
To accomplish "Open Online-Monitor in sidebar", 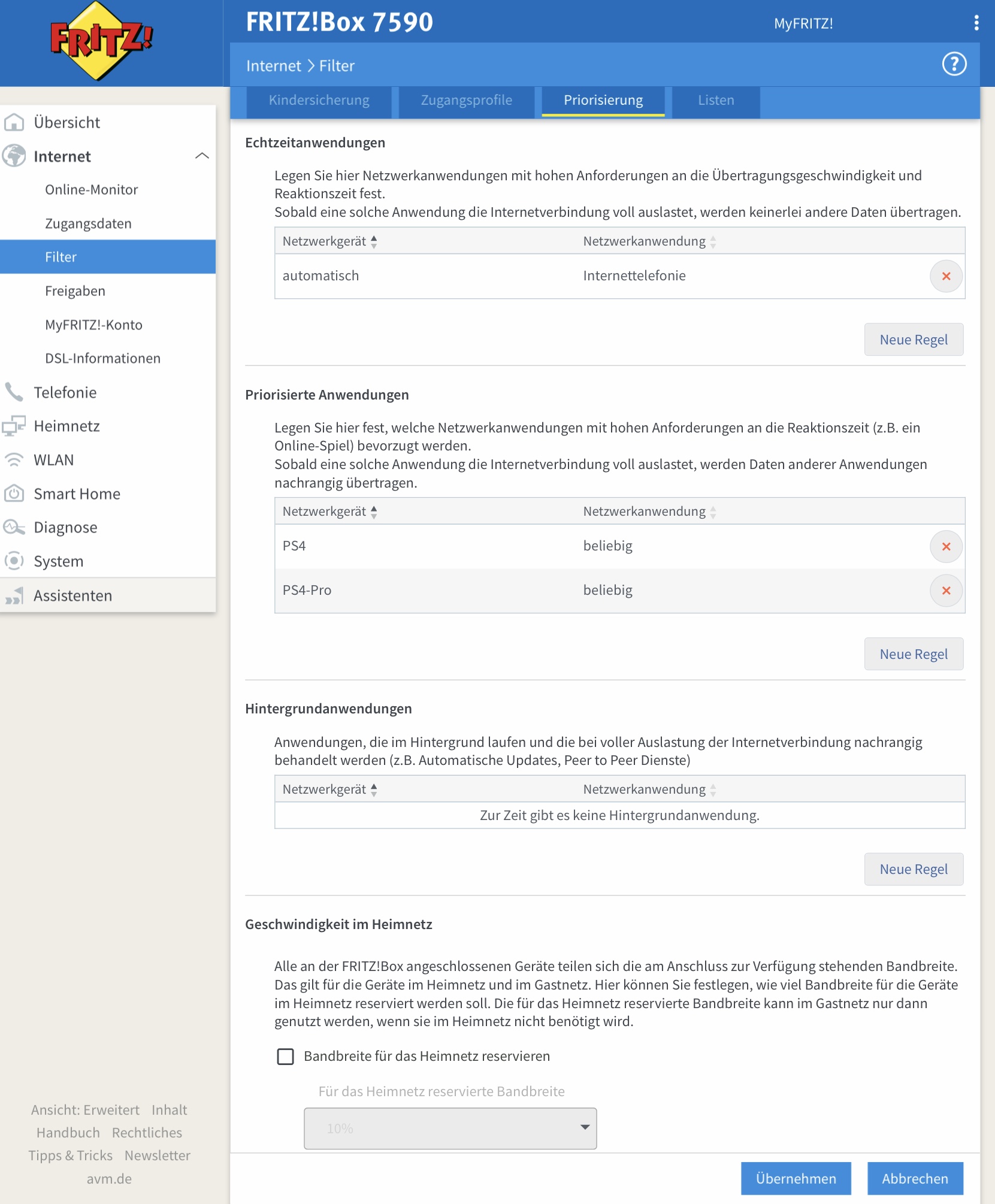I will tap(92, 190).
